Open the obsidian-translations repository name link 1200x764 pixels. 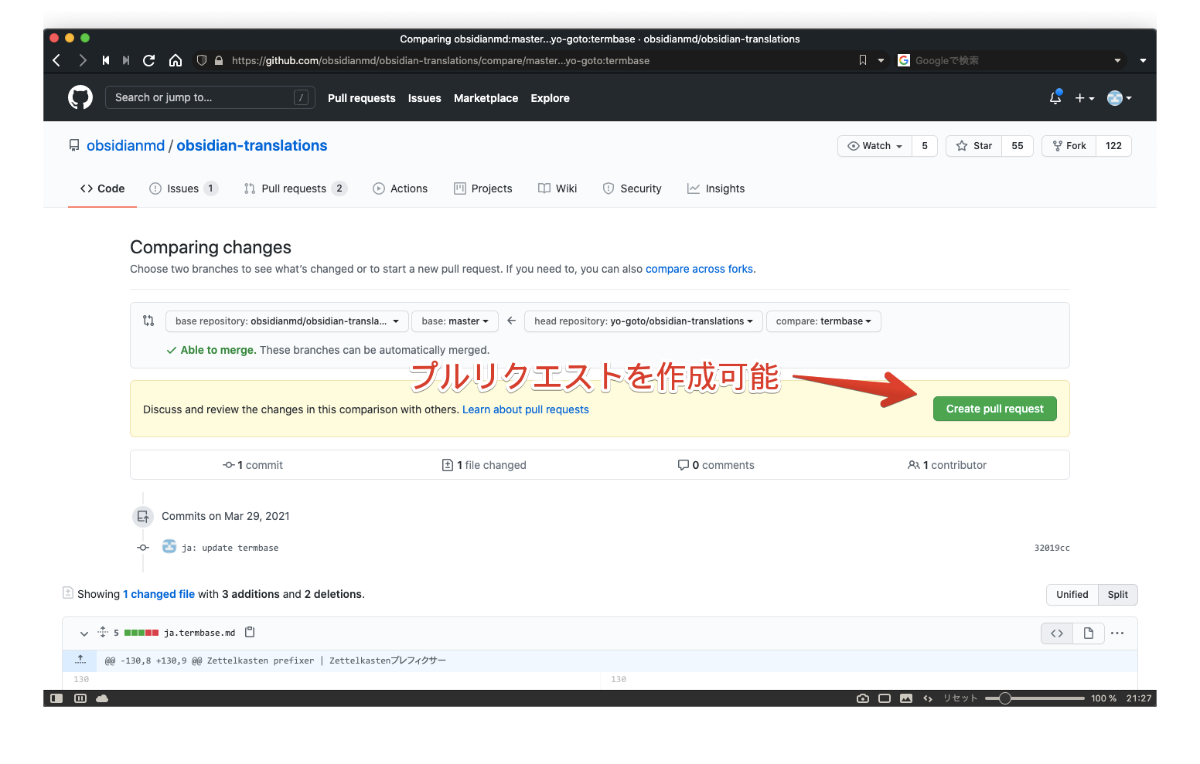pyautogui.click(x=252, y=145)
